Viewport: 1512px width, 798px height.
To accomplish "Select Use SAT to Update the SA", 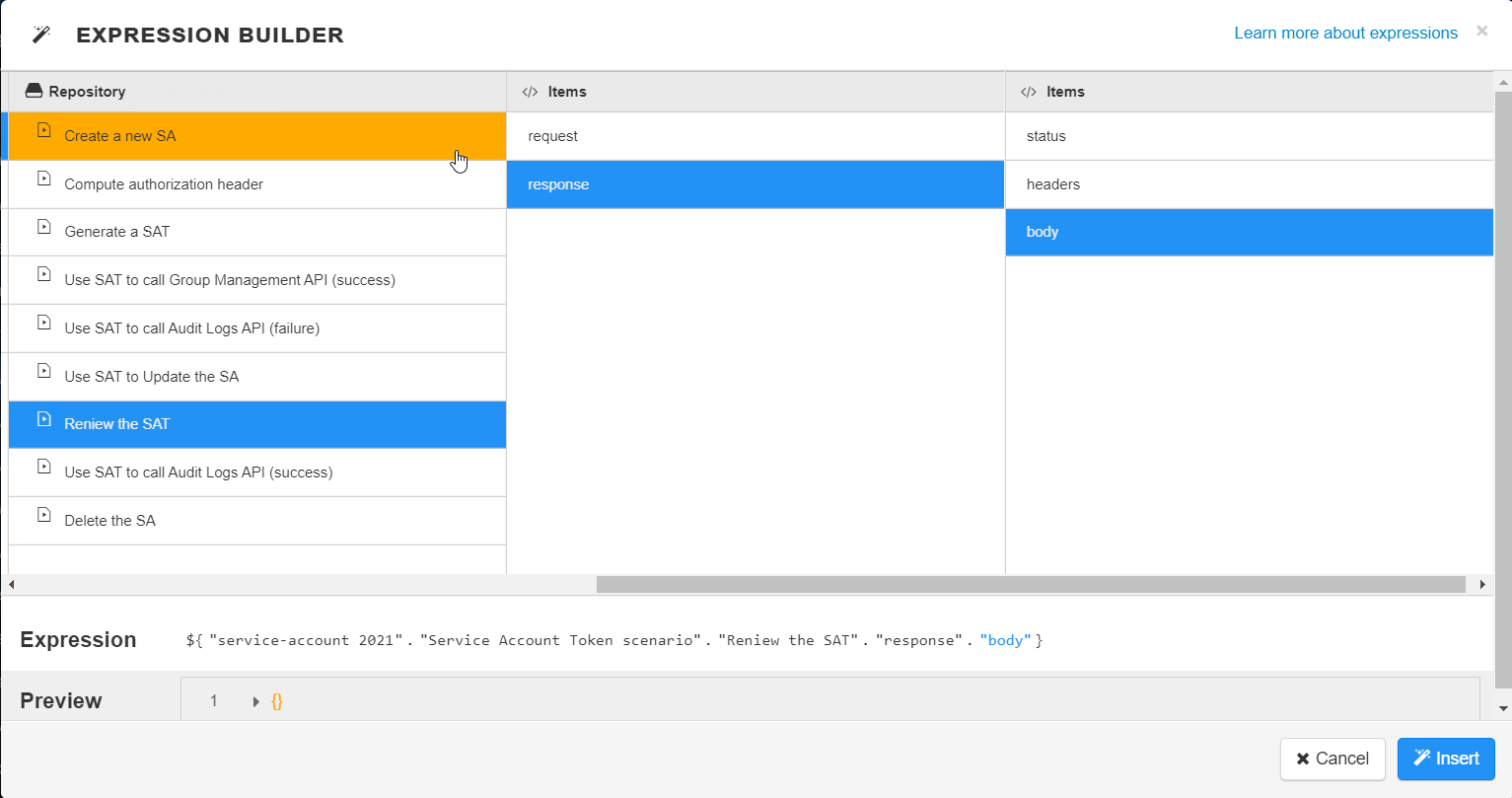I will tap(257, 377).
